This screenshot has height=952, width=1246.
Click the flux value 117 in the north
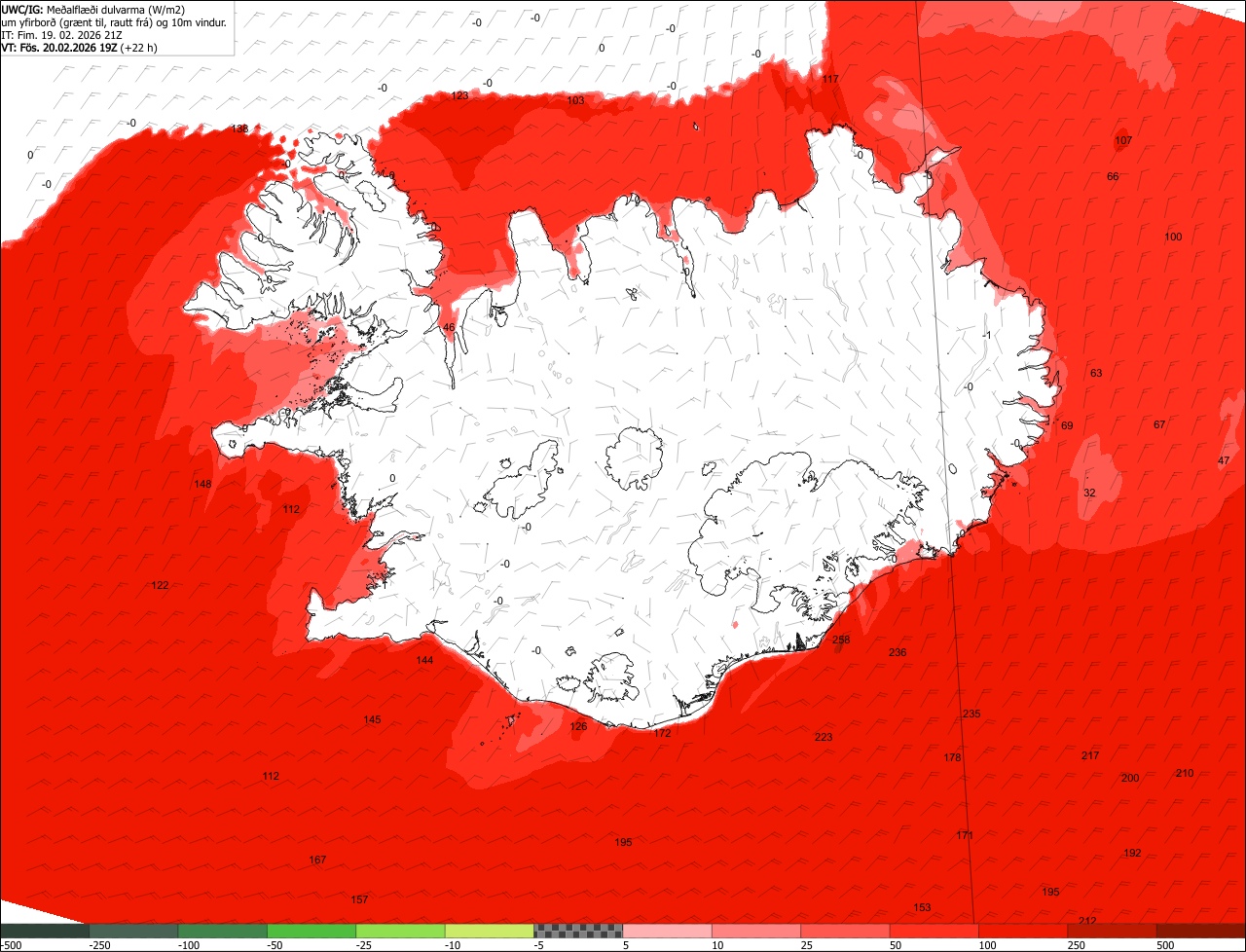click(829, 79)
